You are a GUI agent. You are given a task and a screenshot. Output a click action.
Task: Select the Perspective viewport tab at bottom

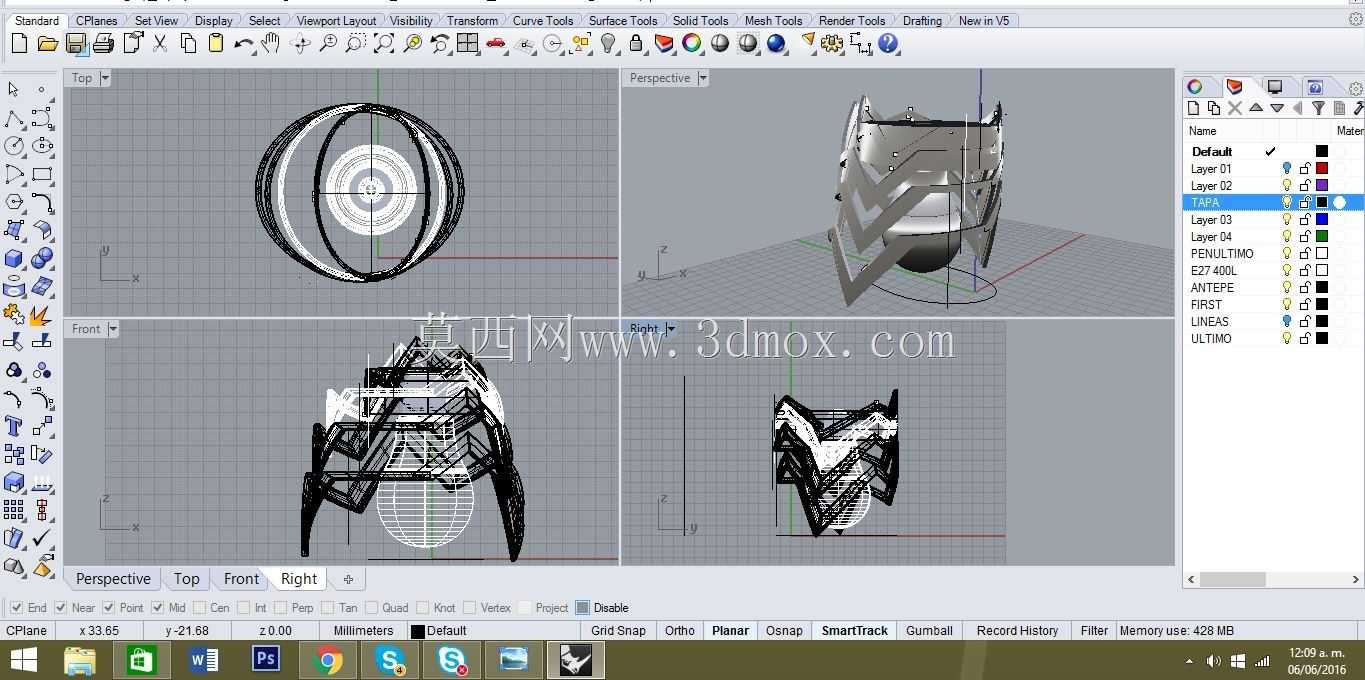[113, 579]
